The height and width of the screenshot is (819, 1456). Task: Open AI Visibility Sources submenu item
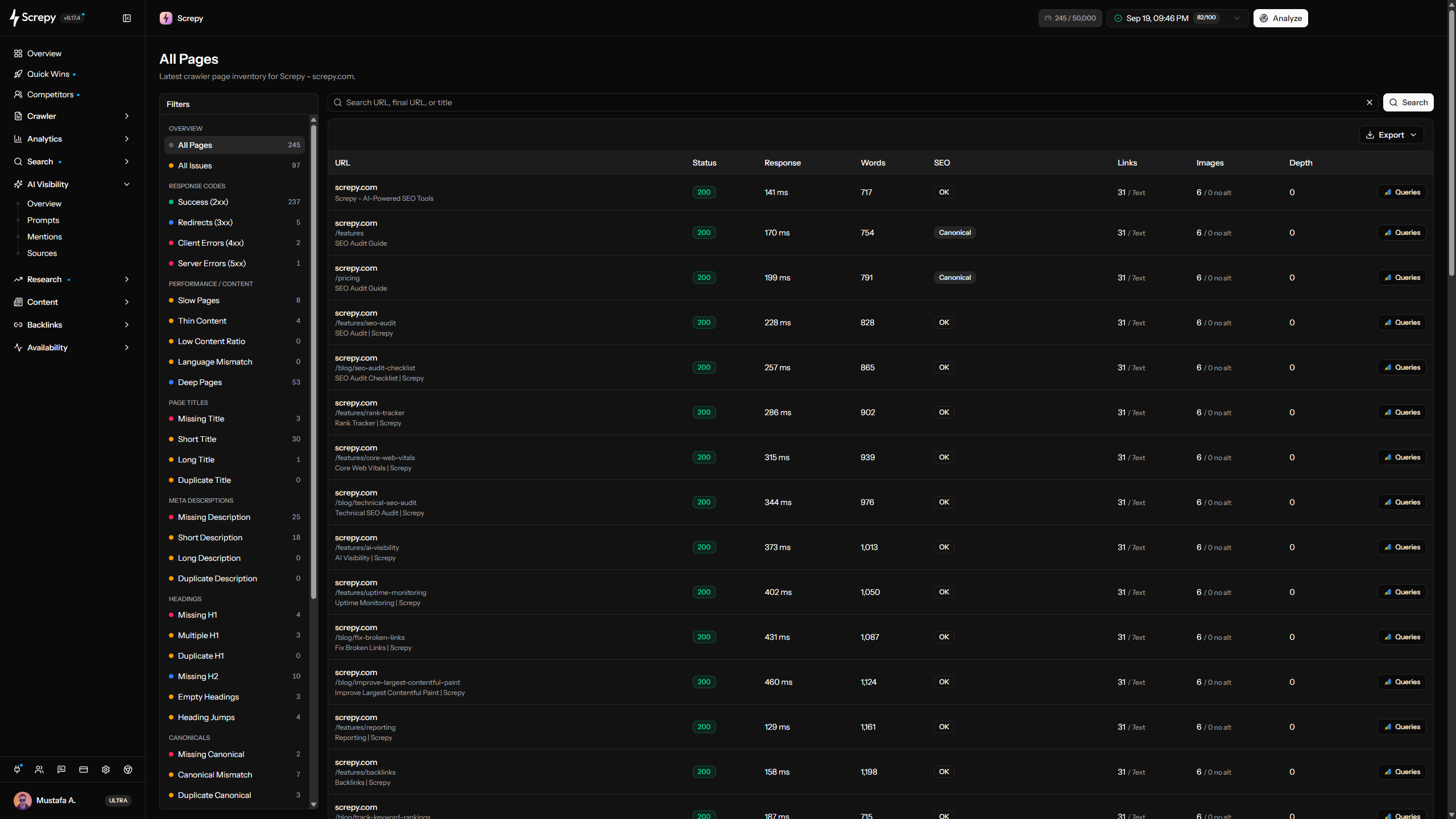click(x=42, y=253)
